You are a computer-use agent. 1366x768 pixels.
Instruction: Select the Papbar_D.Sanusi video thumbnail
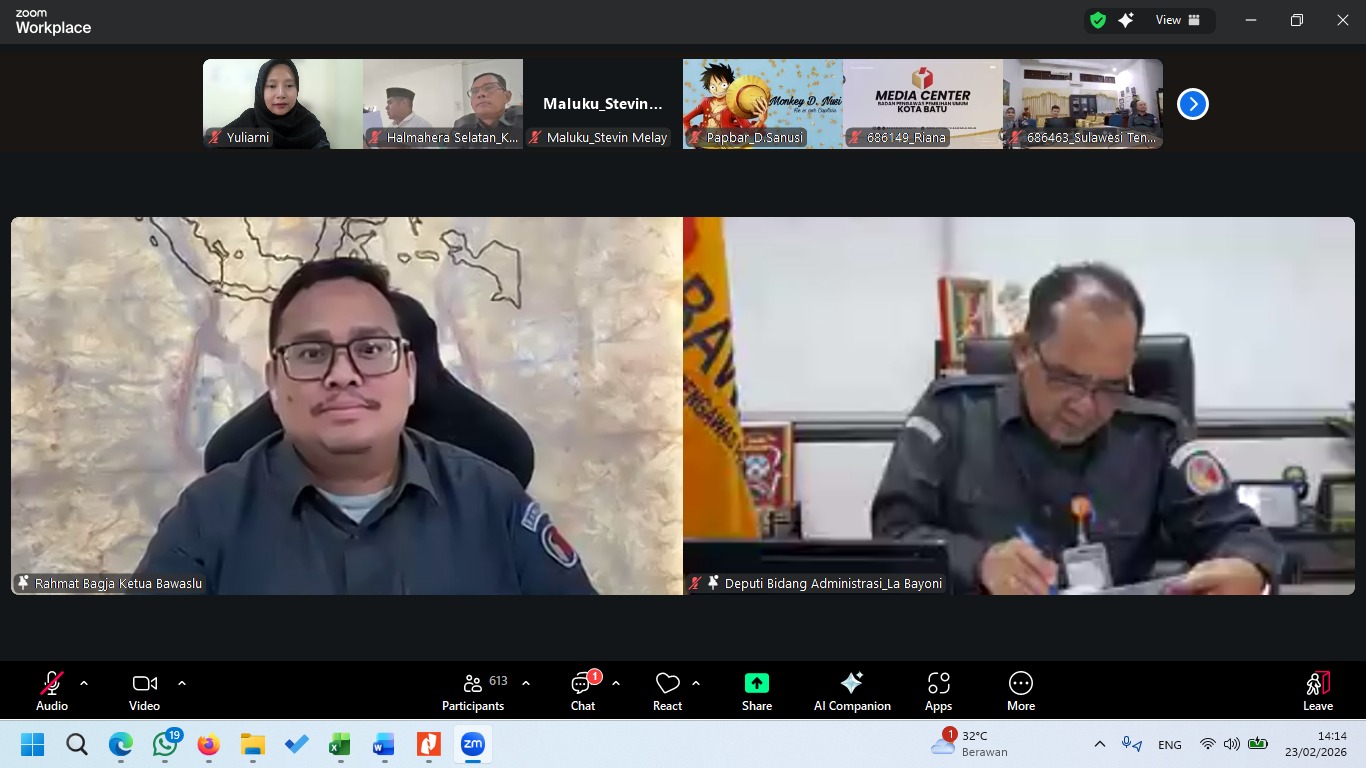point(762,103)
